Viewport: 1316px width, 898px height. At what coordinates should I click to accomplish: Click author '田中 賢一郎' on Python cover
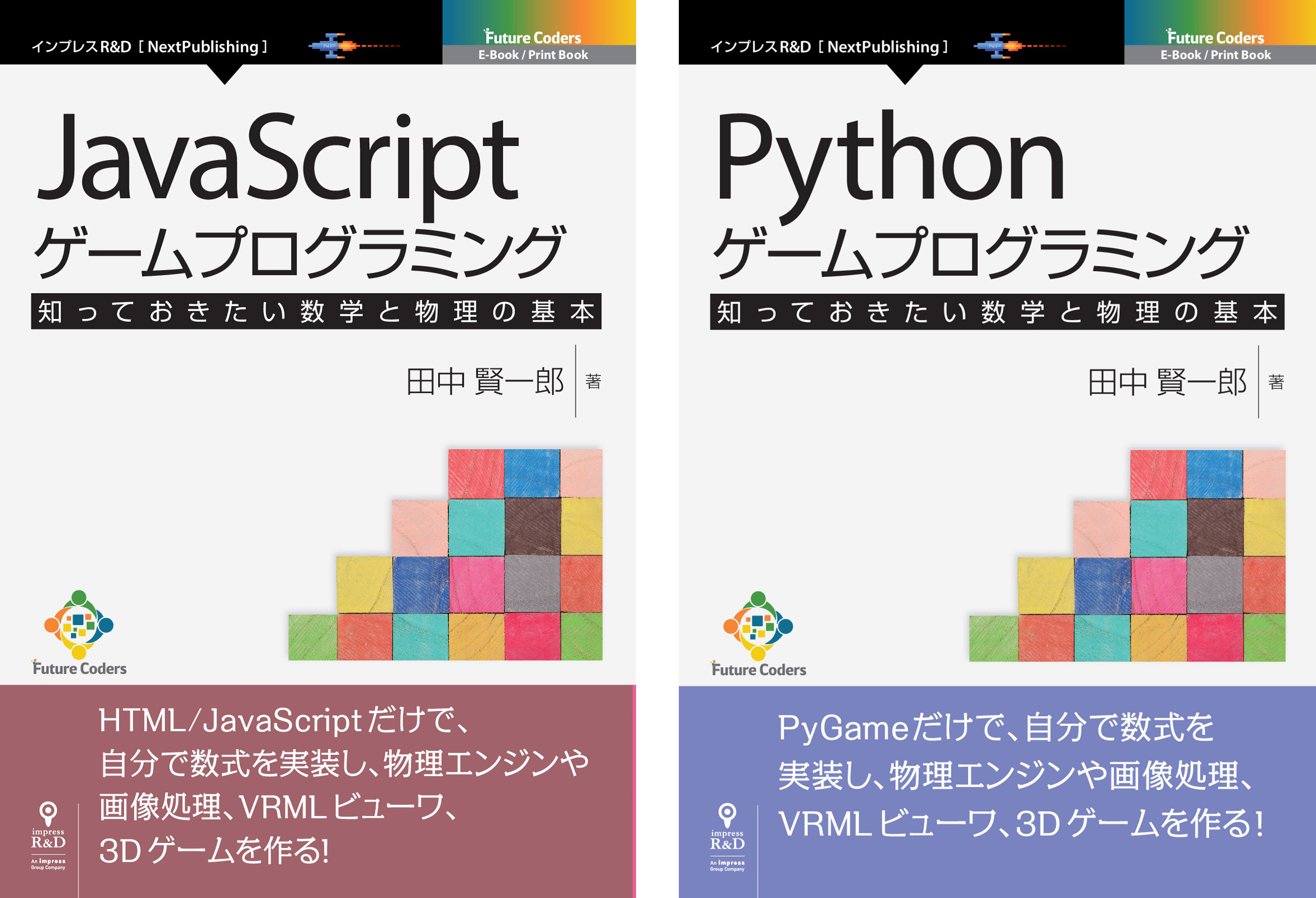tap(1167, 382)
